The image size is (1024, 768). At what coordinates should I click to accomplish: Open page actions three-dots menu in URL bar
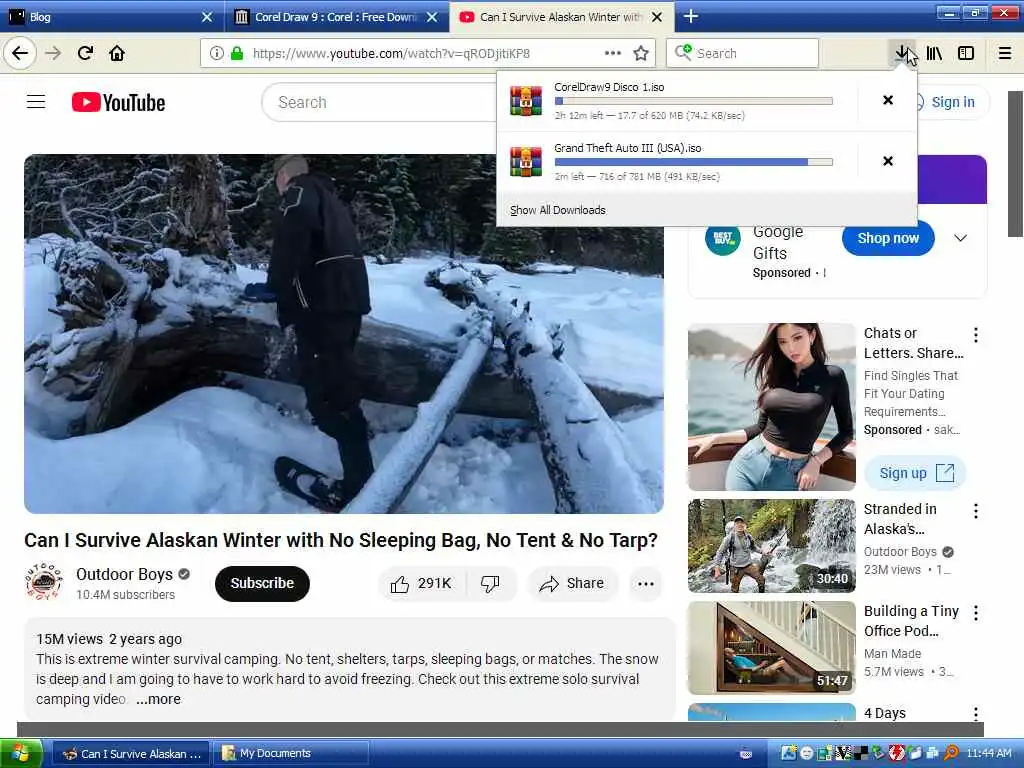pos(613,53)
